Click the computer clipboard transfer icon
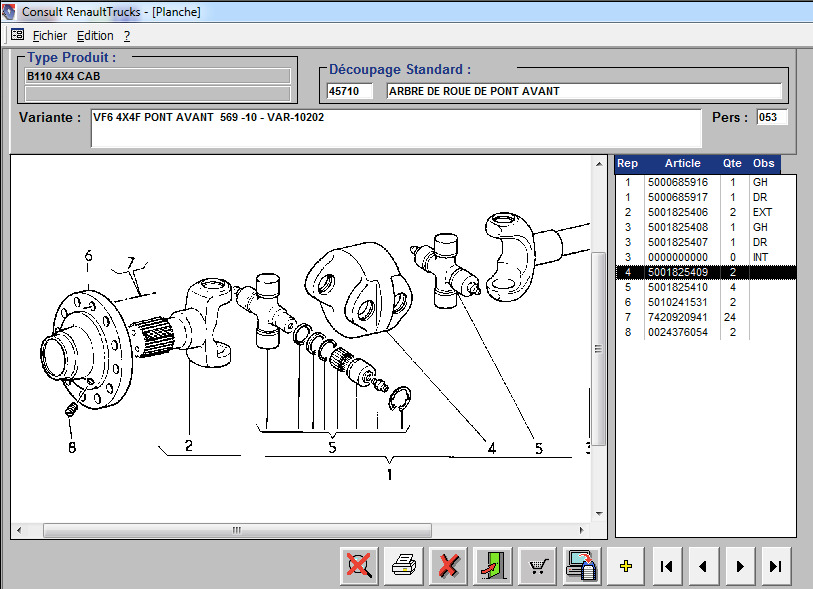This screenshot has width=813, height=589. (581, 566)
